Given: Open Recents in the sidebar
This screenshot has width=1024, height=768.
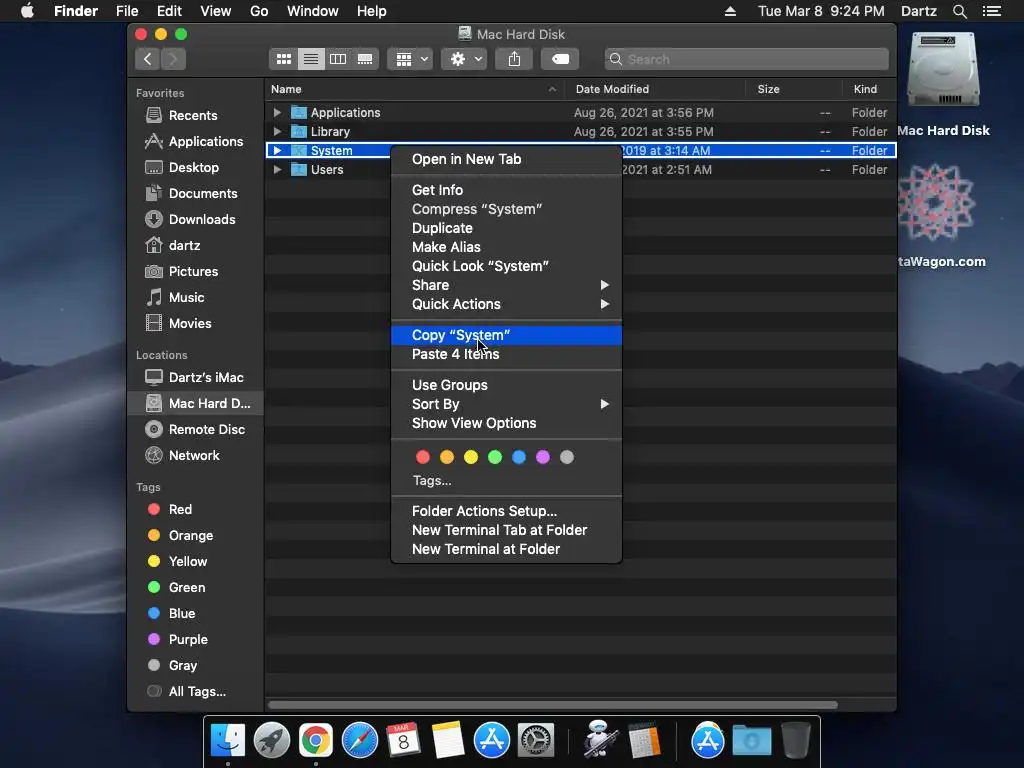Looking at the screenshot, I should pos(193,116).
